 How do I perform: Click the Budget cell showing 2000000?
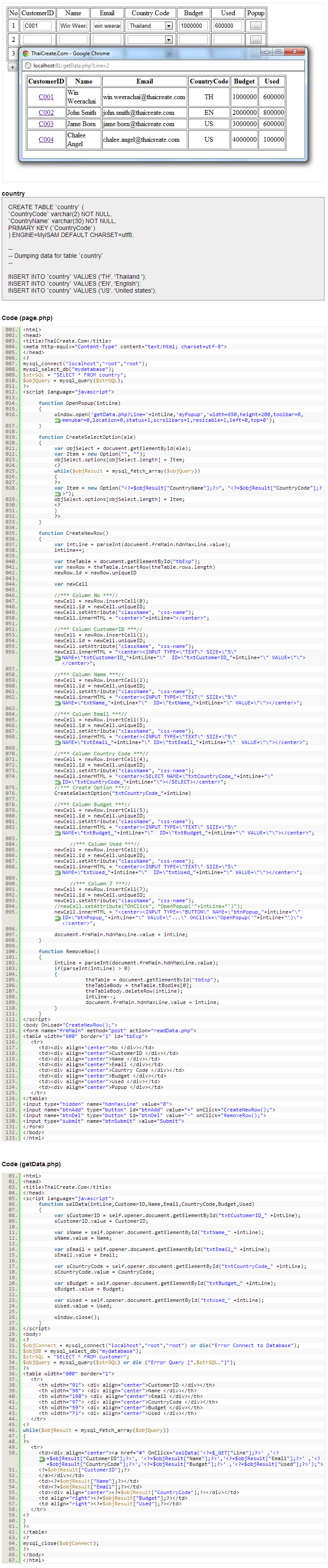tap(244, 113)
